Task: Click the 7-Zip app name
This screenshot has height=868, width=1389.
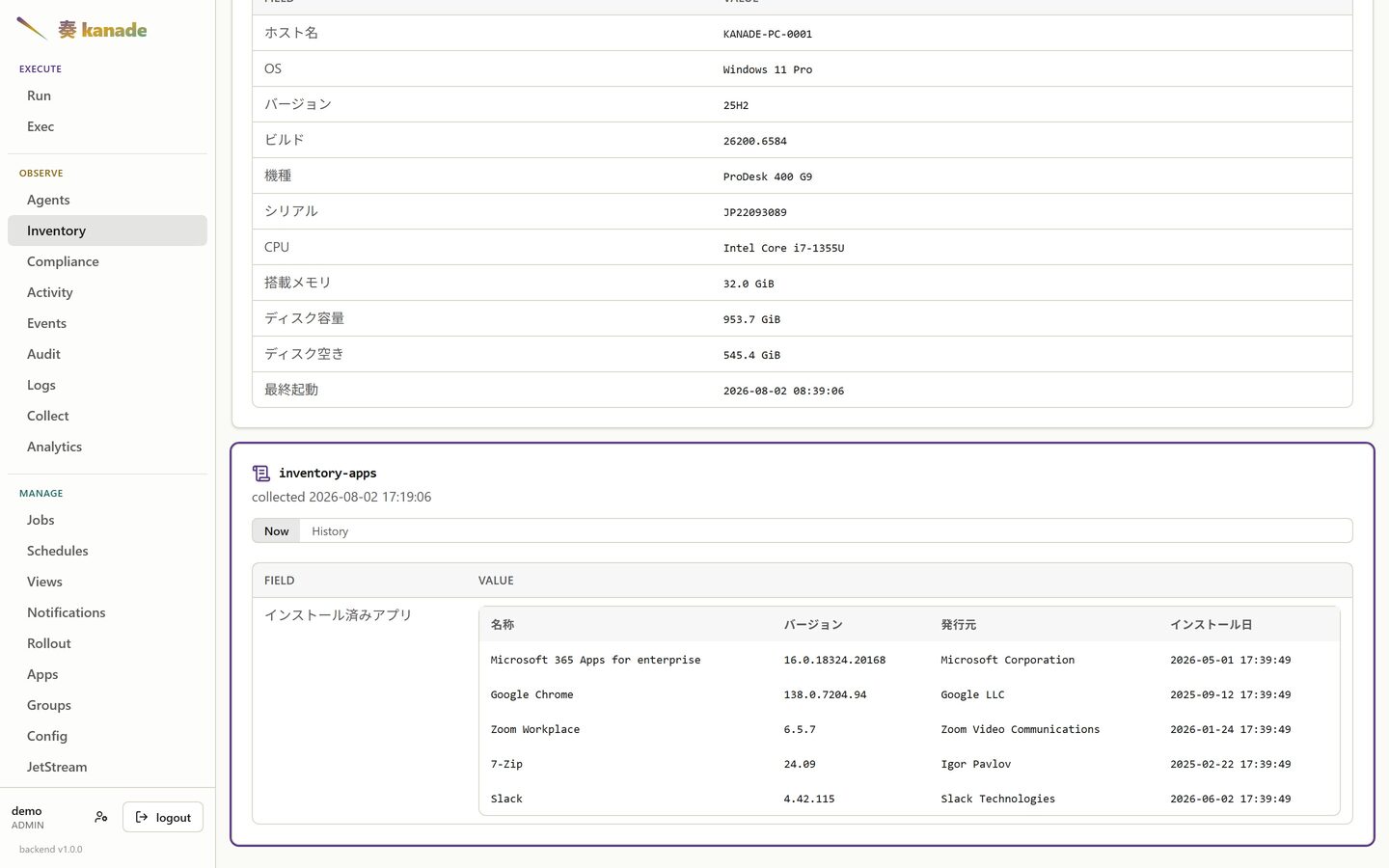Action: [506, 764]
